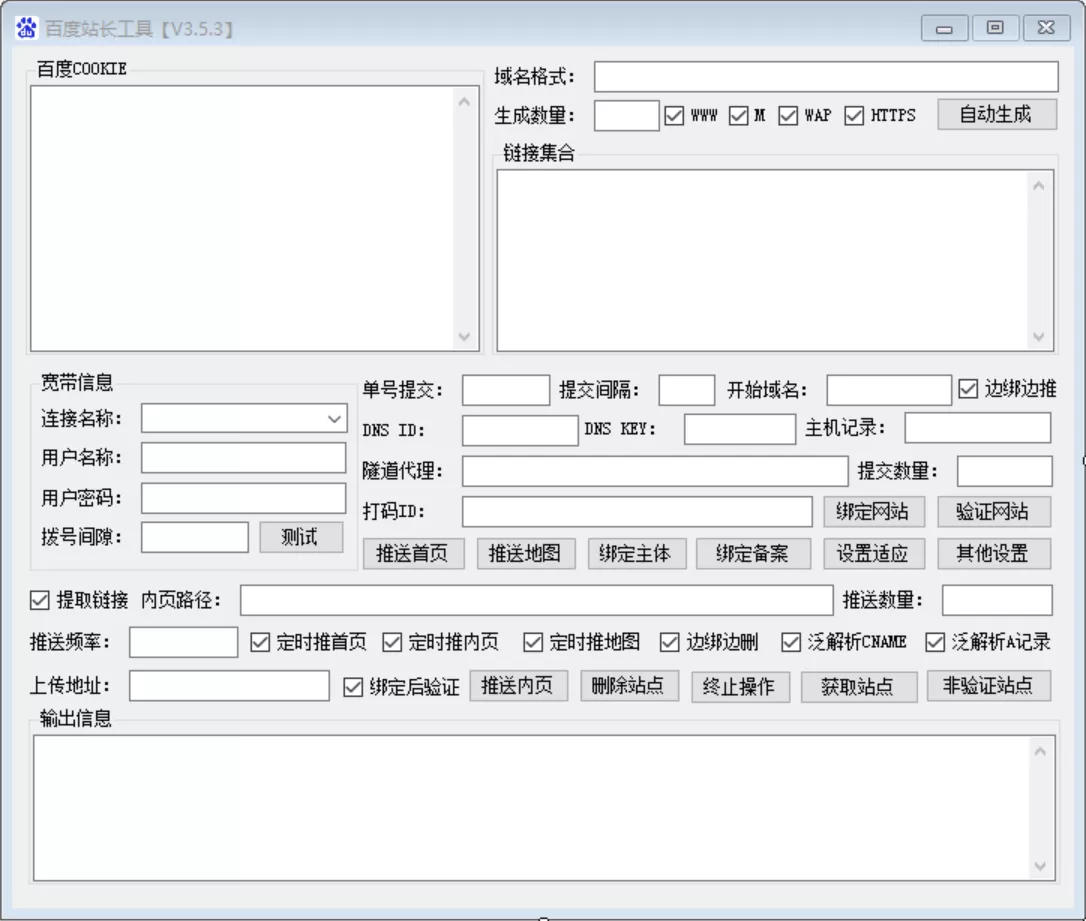Toggle the HTTPS checkbox
The width and height of the screenshot is (1086, 921).
854,116
